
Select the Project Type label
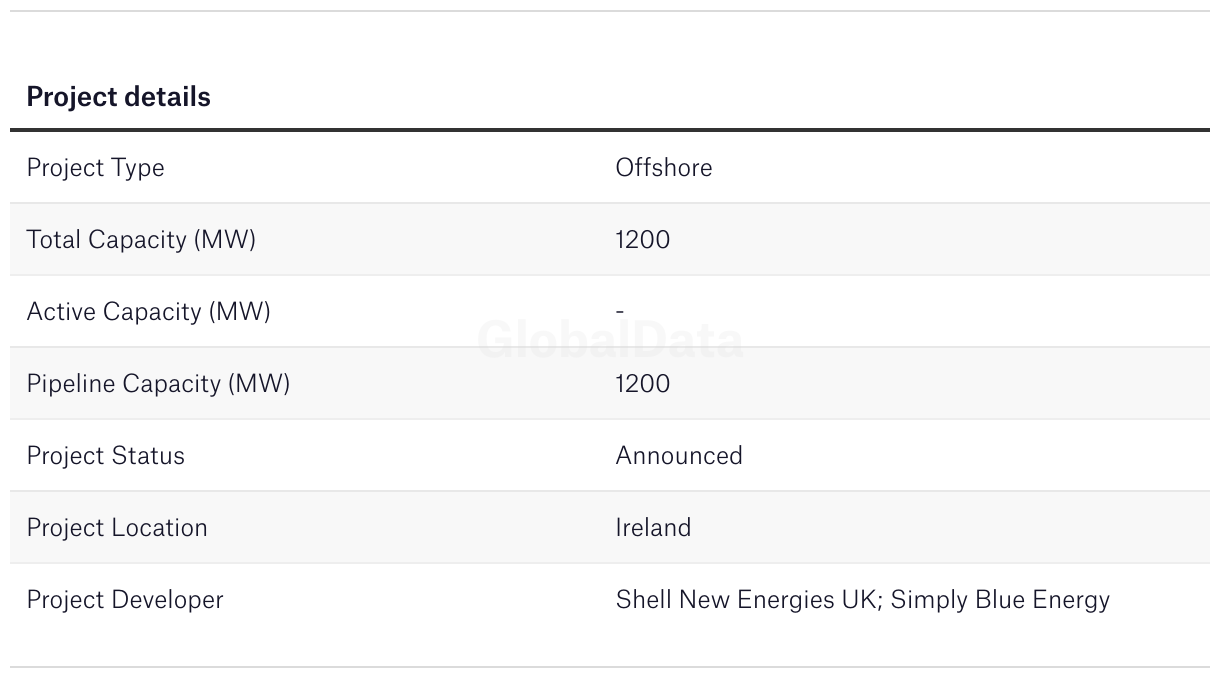96,168
